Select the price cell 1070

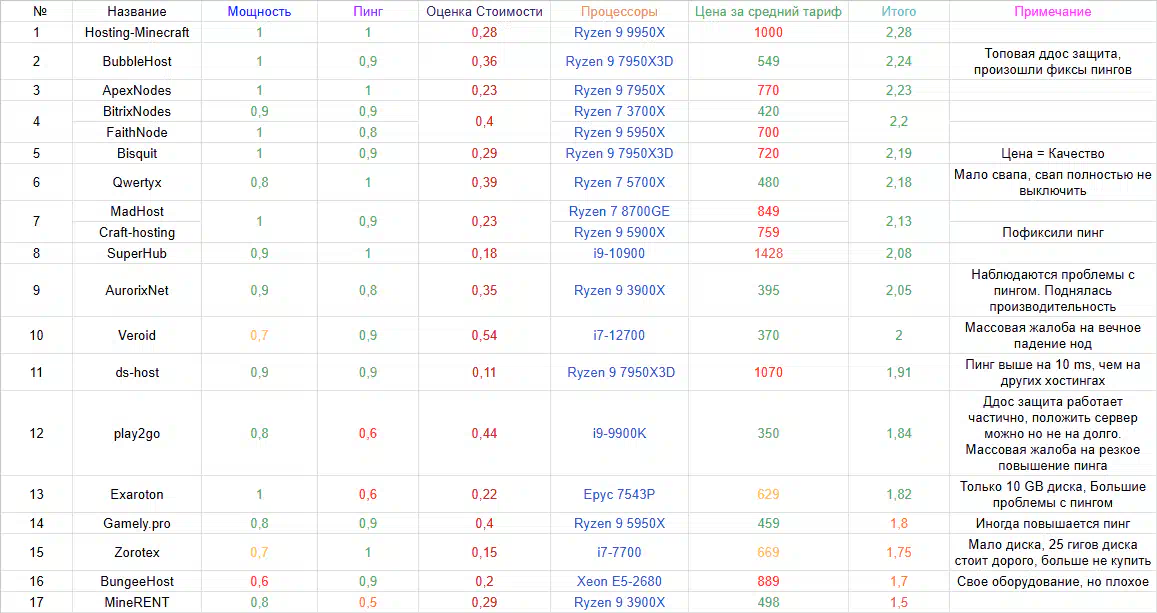[768, 373]
